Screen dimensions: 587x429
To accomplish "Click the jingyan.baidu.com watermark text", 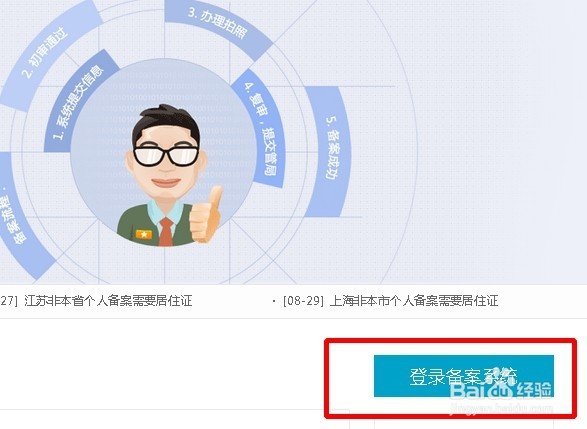I will 502,407.
